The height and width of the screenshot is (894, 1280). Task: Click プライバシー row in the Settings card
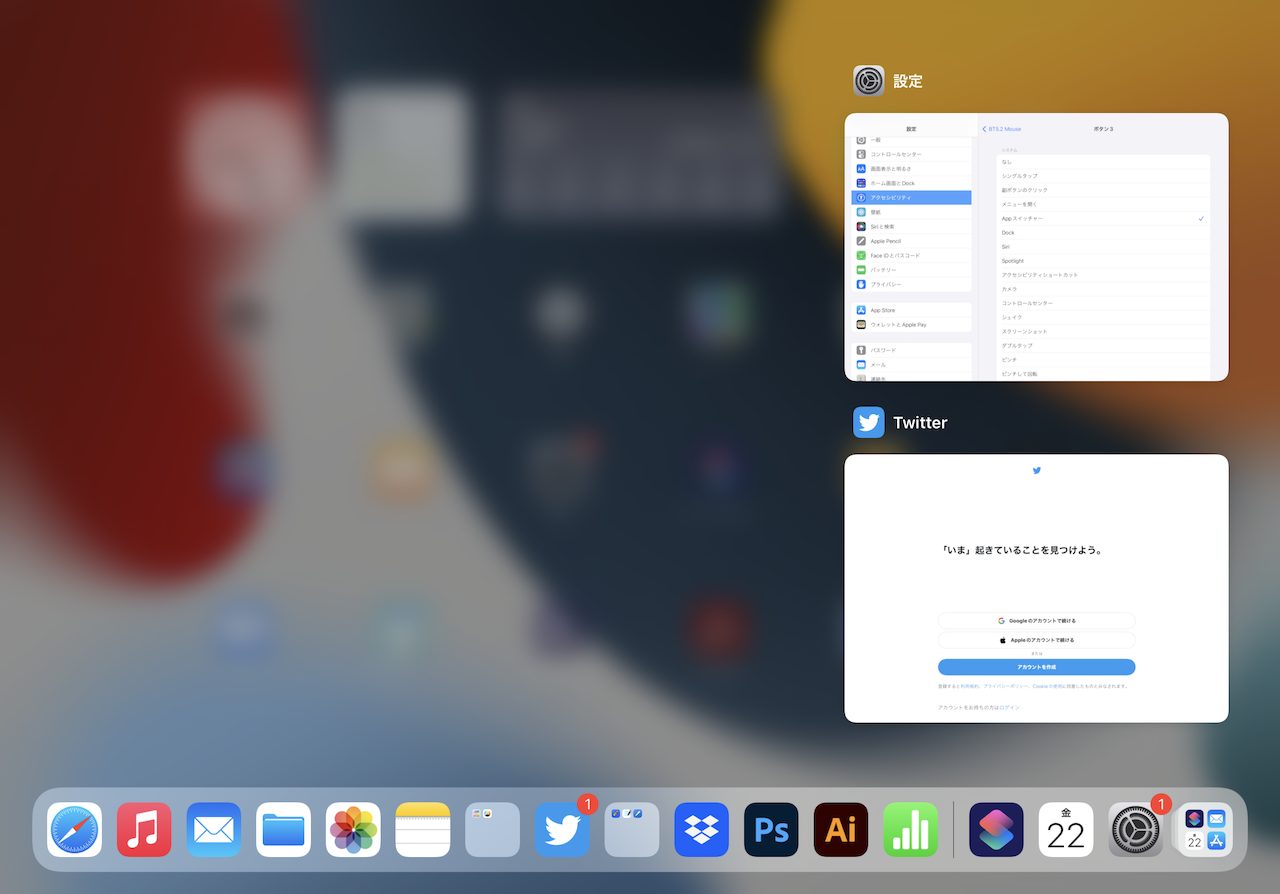point(911,285)
